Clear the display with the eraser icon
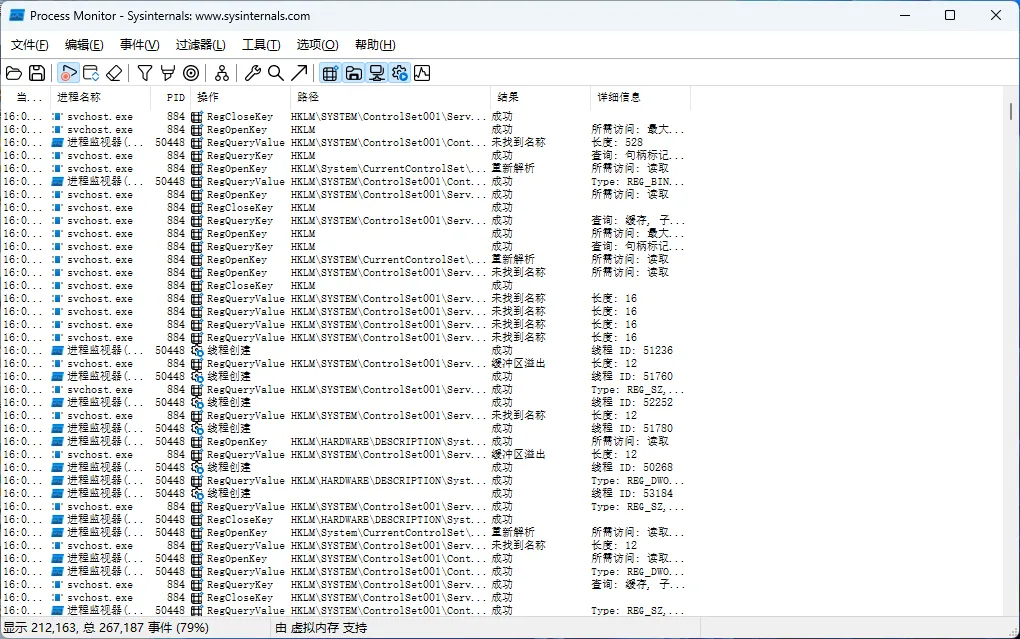1020x639 pixels. pos(114,73)
